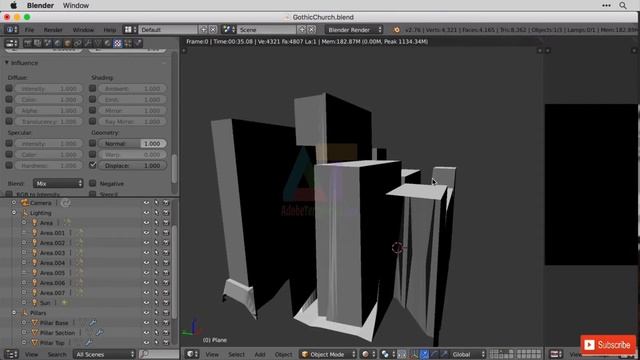Open the outliner View menu
The width and height of the screenshot is (640, 360).
click(31, 354)
